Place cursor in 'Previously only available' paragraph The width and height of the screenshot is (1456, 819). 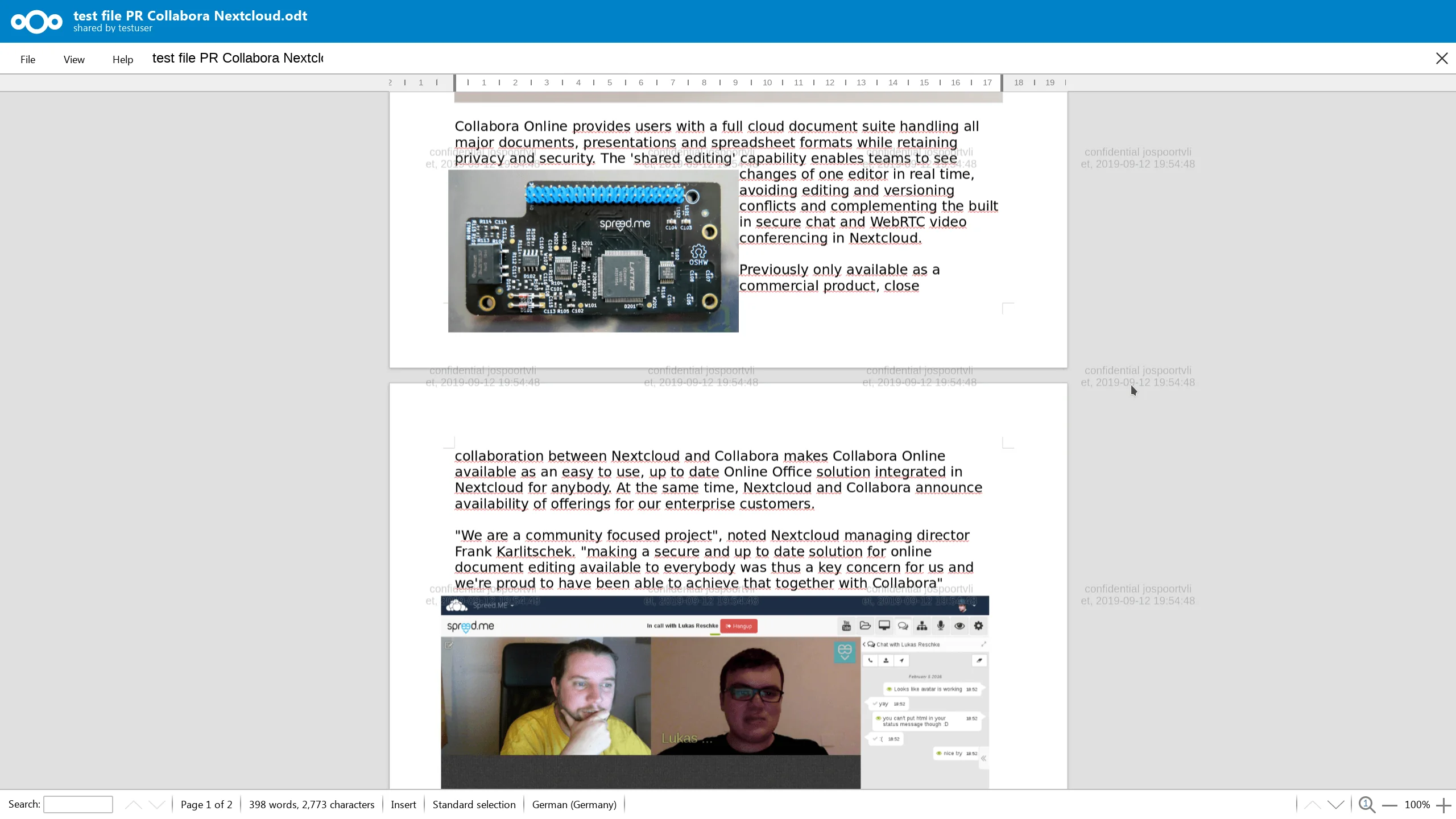pos(839,278)
